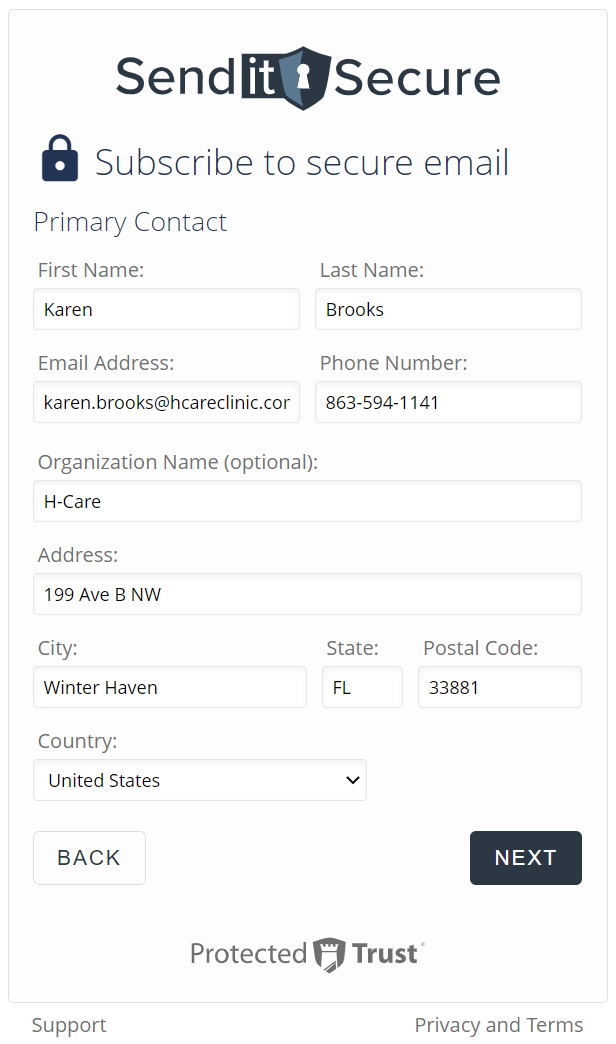Screen dimensions: 616x1044
Task: Click the Address field with 199 Ave B NW
Action: click(307, 594)
